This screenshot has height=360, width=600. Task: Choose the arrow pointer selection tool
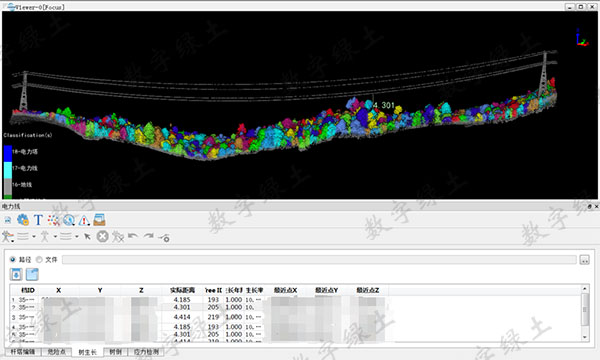[x=88, y=237]
